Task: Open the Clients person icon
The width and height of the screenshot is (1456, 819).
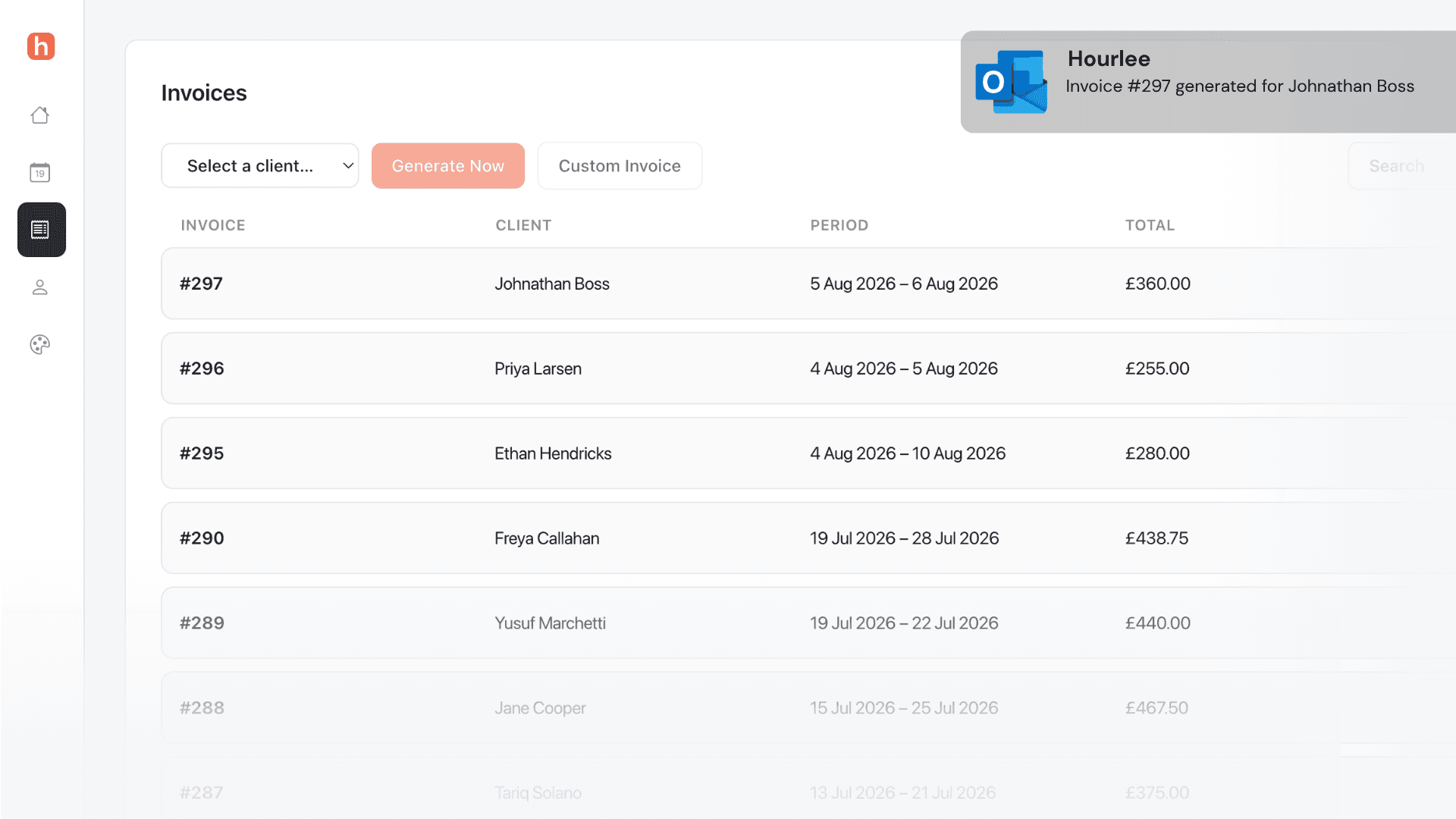Action: pos(40,287)
